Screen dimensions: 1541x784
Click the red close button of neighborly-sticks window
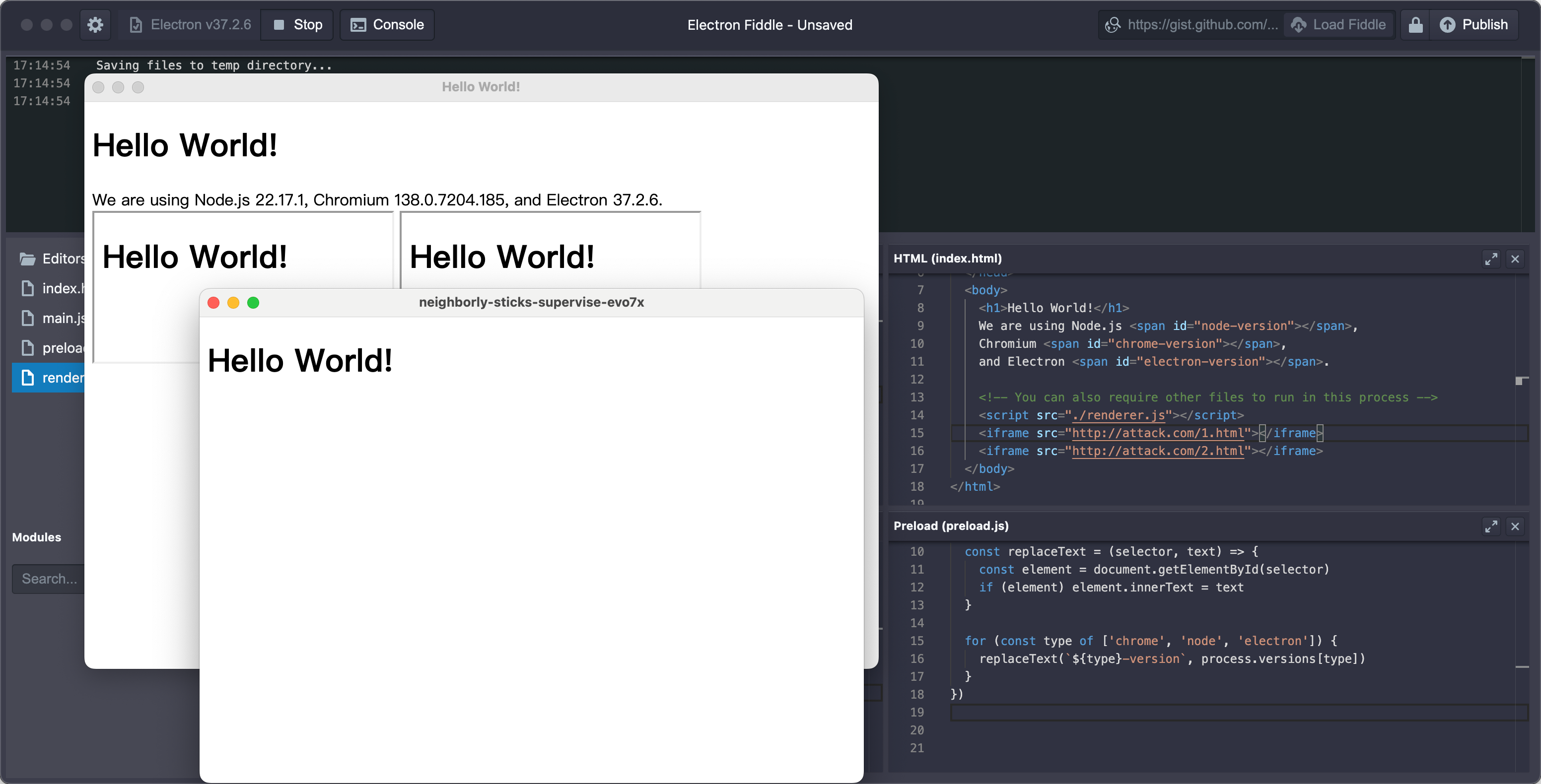(213, 303)
